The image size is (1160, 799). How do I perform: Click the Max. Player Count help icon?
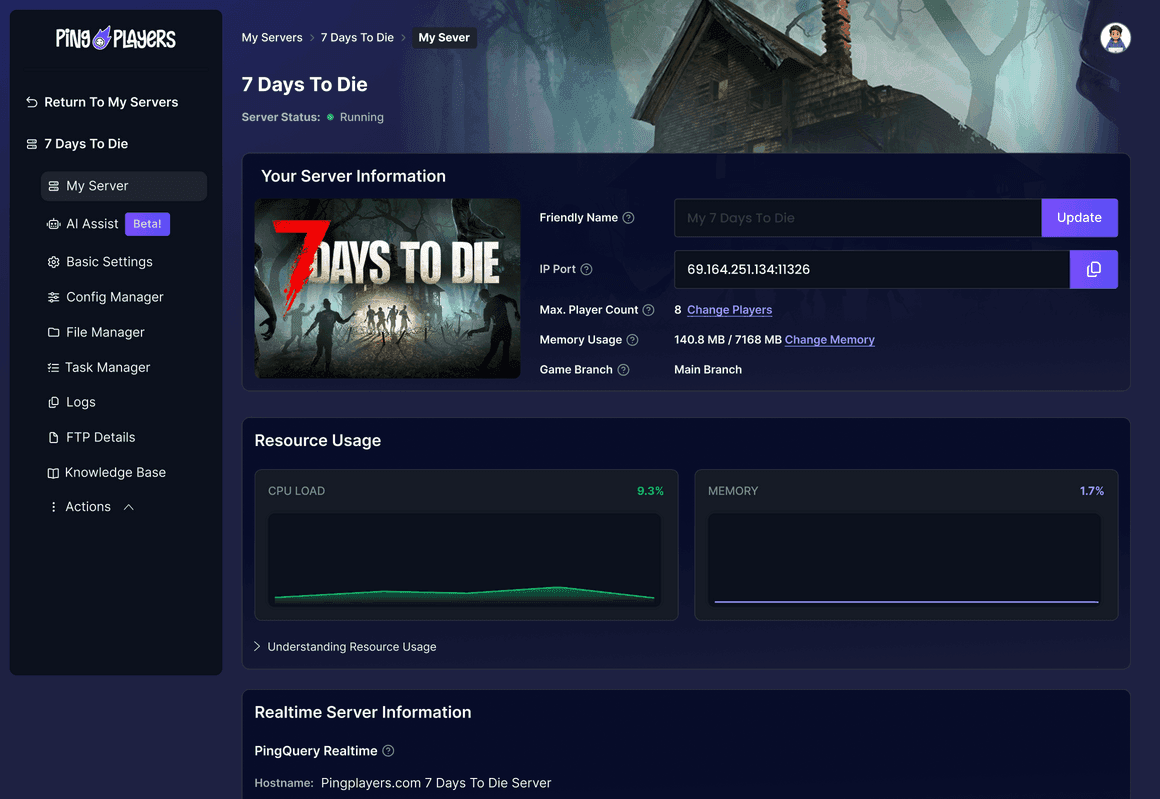click(648, 310)
